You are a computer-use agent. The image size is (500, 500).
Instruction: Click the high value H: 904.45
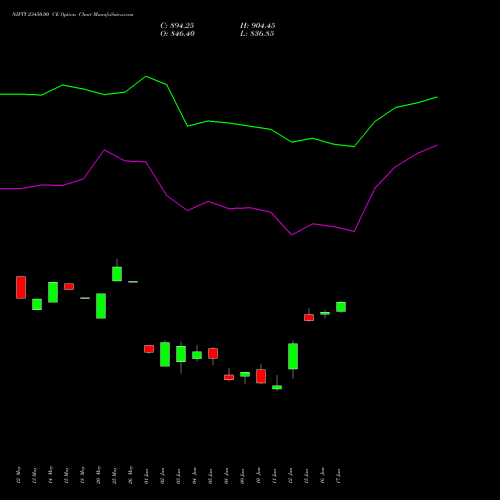(x=257, y=26)
